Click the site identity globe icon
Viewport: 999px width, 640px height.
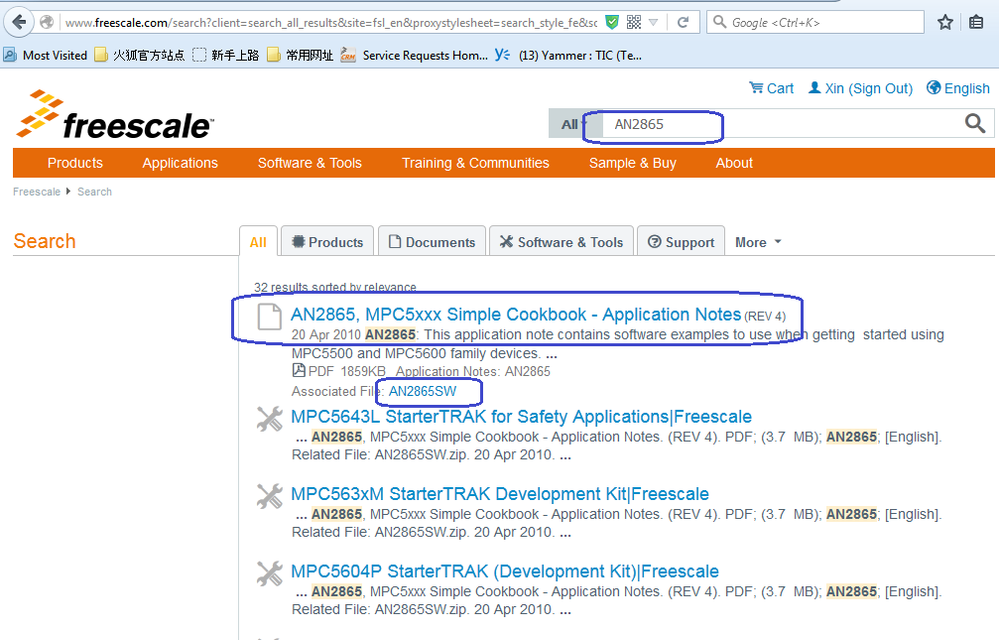[x=47, y=22]
